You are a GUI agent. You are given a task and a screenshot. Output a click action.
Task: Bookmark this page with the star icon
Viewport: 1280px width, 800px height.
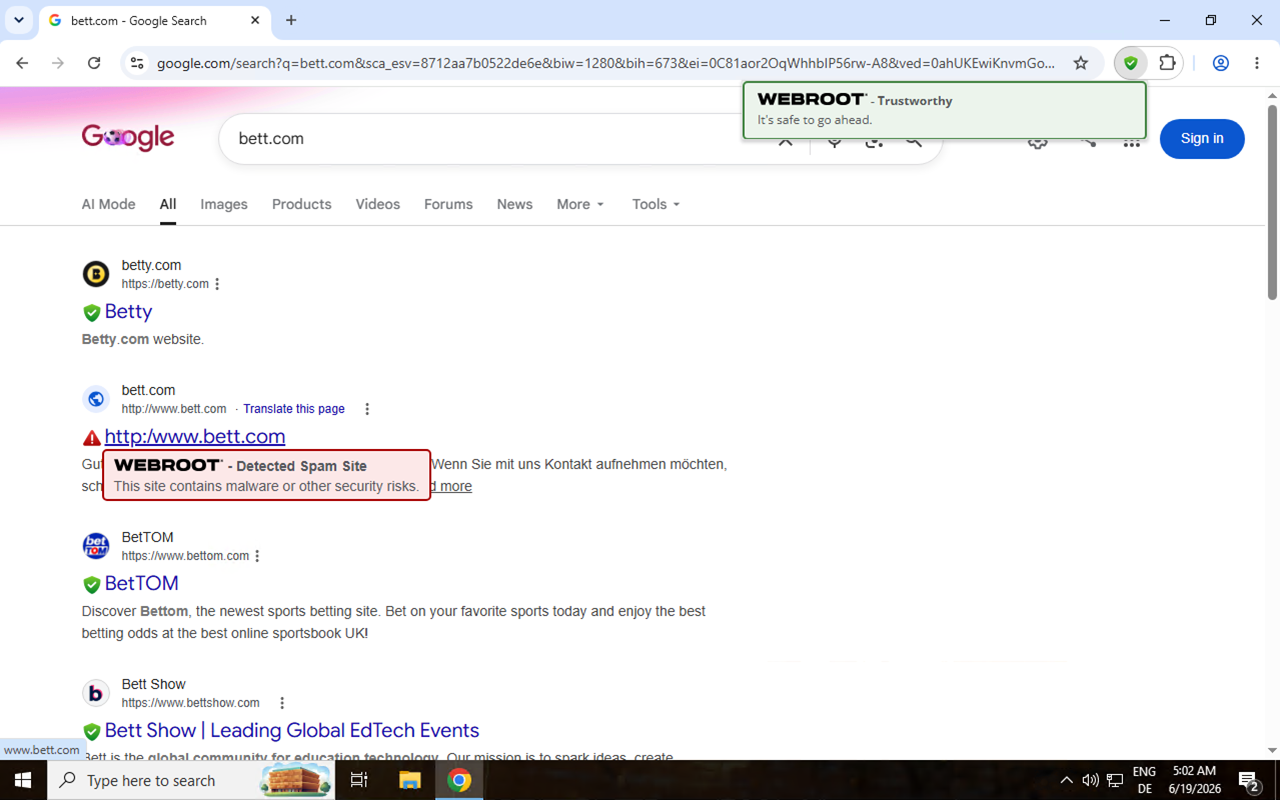coord(1081,63)
